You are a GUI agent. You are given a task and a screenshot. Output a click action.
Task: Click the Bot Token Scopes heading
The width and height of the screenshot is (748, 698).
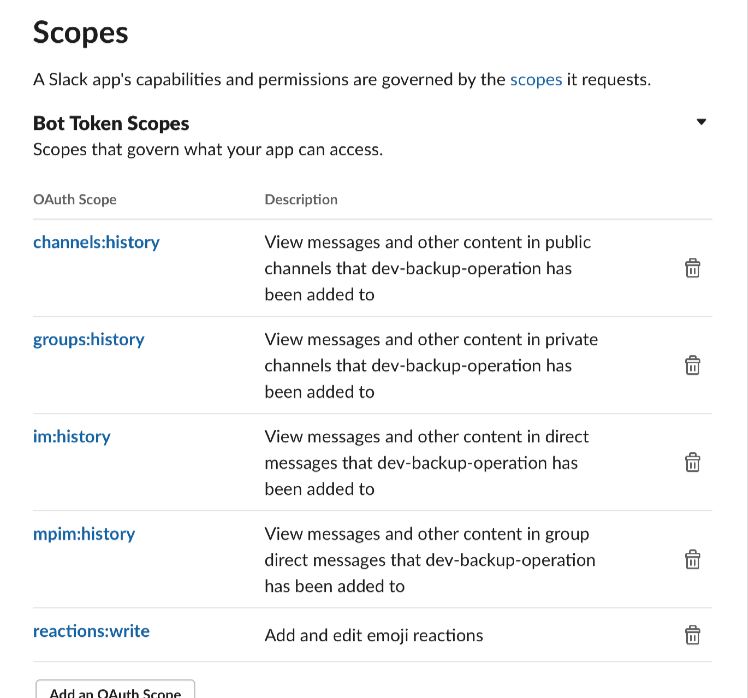click(111, 124)
